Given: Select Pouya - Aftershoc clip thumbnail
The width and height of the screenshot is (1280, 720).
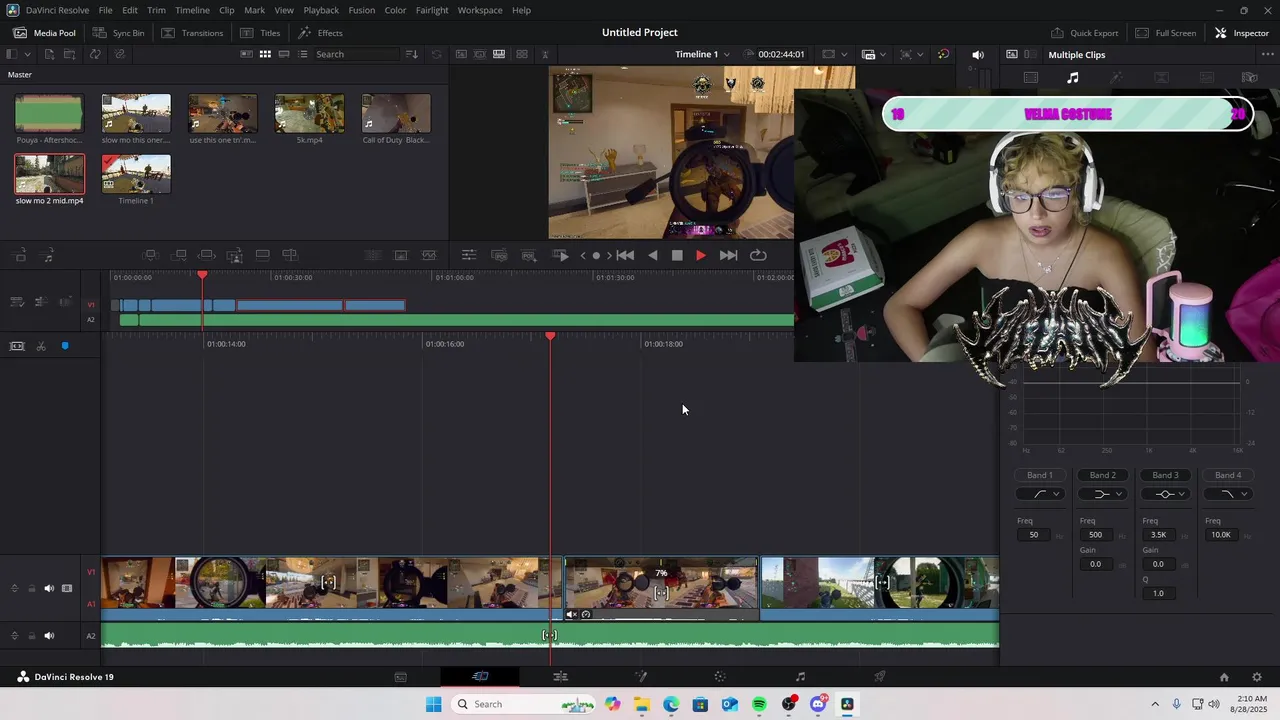Looking at the screenshot, I should (49, 114).
